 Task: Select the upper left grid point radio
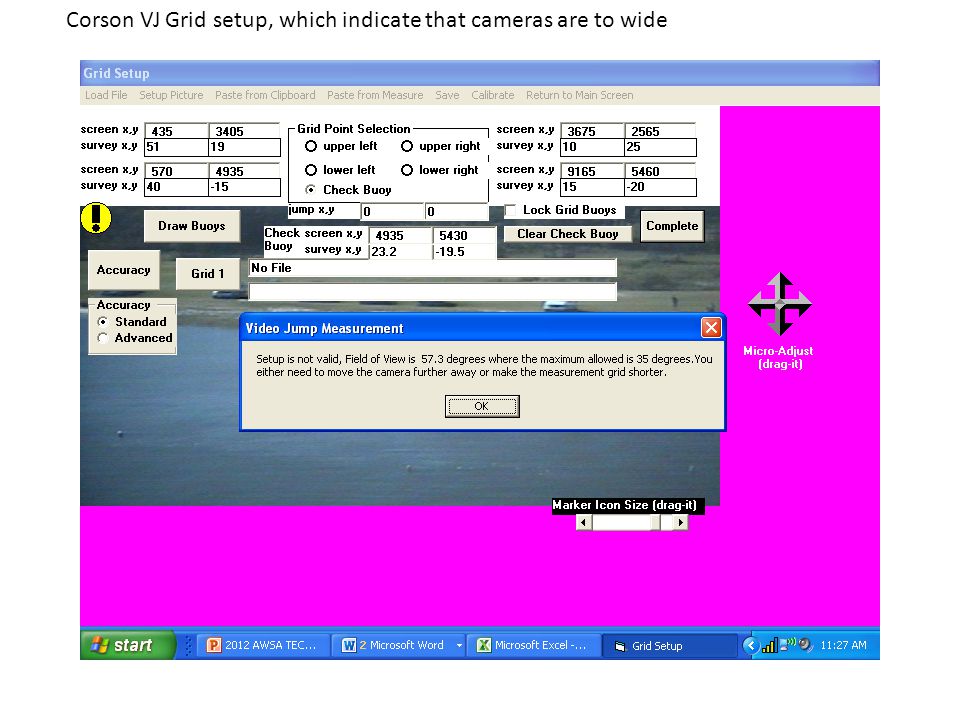coord(311,146)
